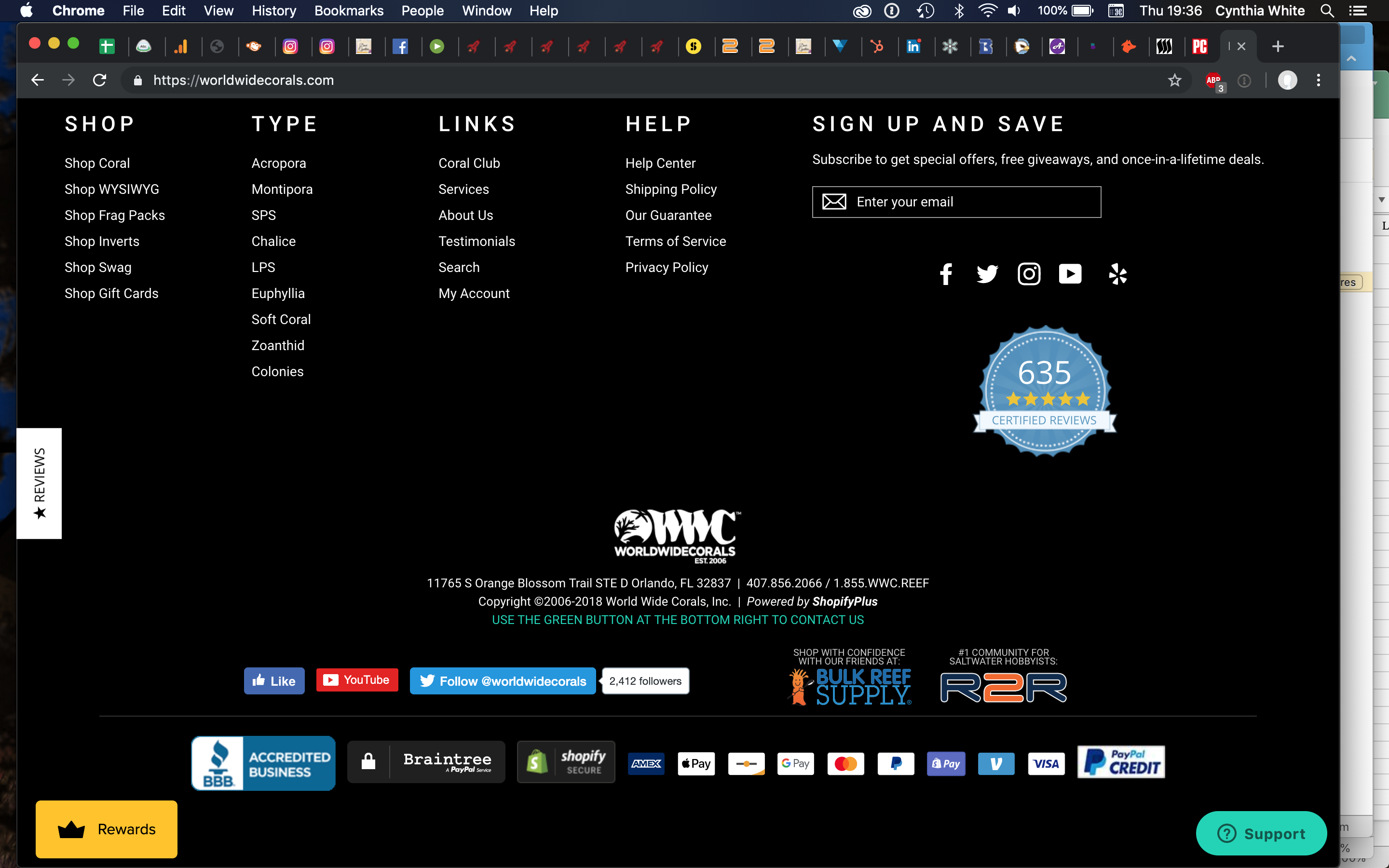Image resolution: width=1389 pixels, height=868 pixels.
Task: Click the Euphyllia type link
Action: 278,293
